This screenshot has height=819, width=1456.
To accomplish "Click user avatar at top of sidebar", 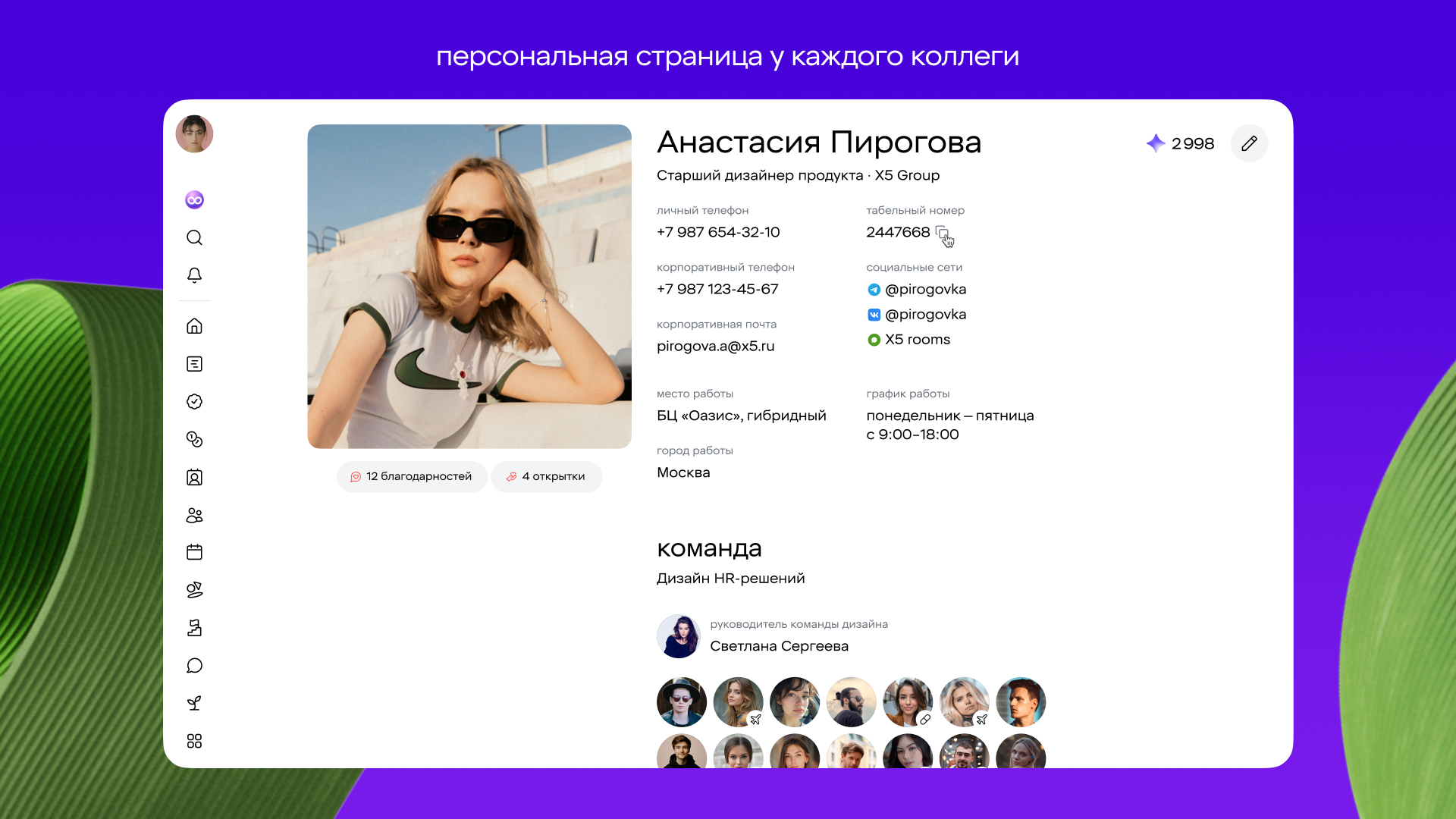I will (x=194, y=134).
